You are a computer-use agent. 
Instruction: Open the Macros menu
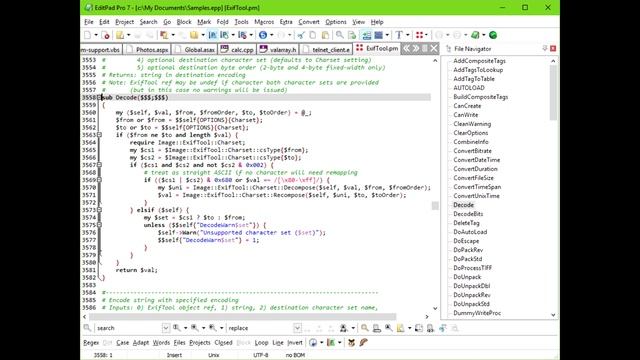click(x=264, y=22)
